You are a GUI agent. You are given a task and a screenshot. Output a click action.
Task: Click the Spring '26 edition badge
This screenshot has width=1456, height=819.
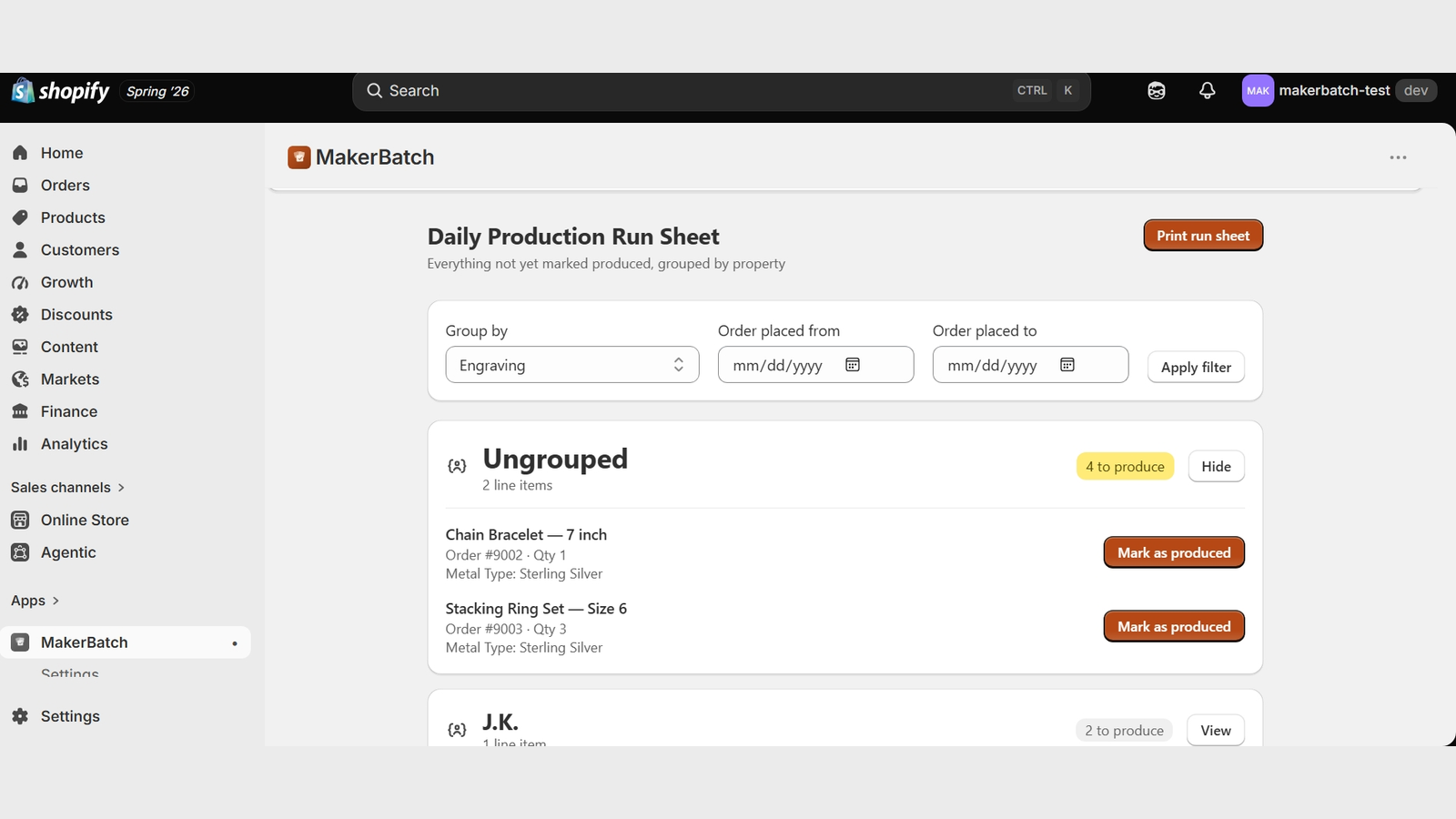click(157, 91)
